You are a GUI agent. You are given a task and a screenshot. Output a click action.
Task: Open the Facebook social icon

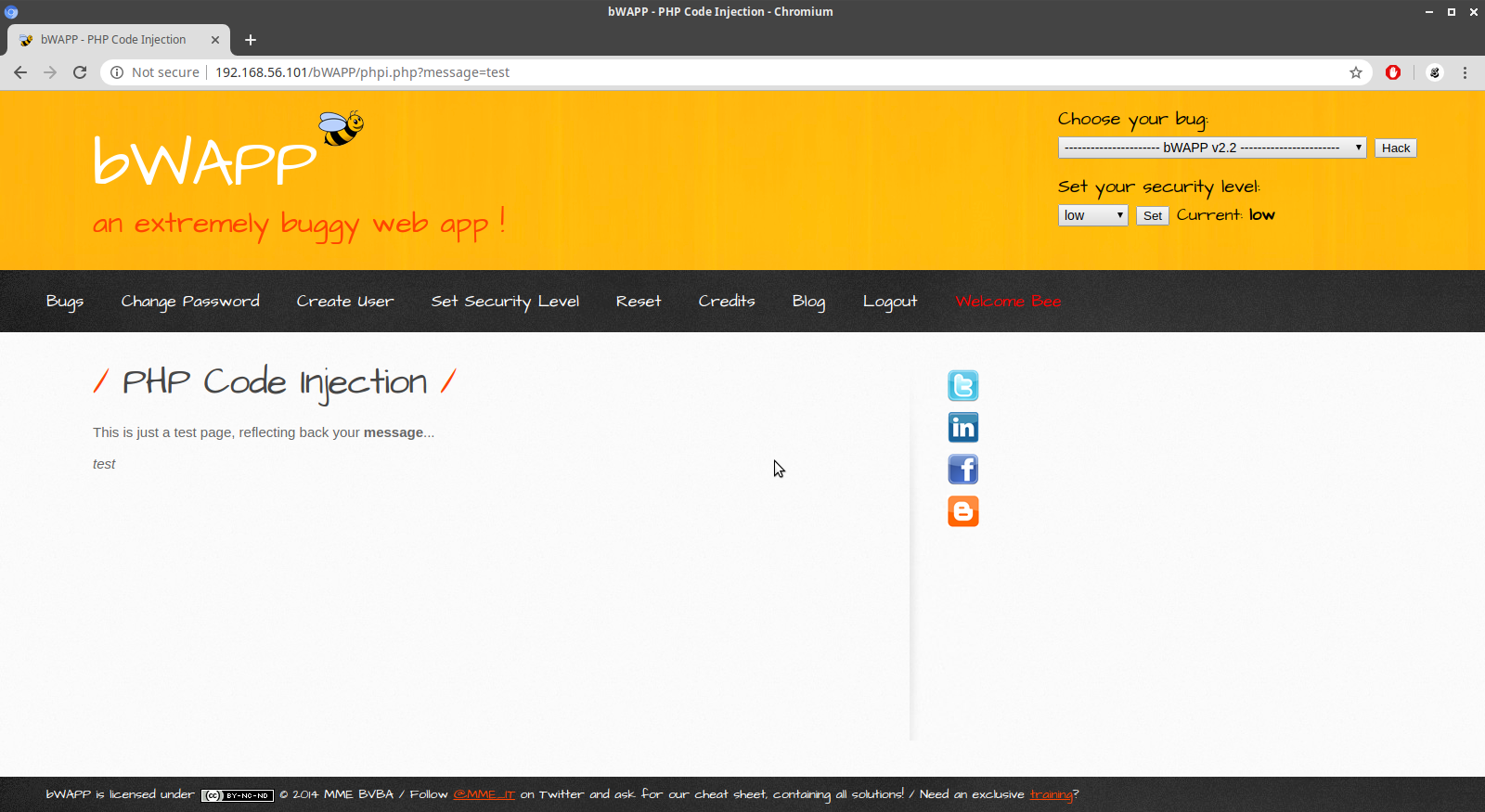point(963,470)
